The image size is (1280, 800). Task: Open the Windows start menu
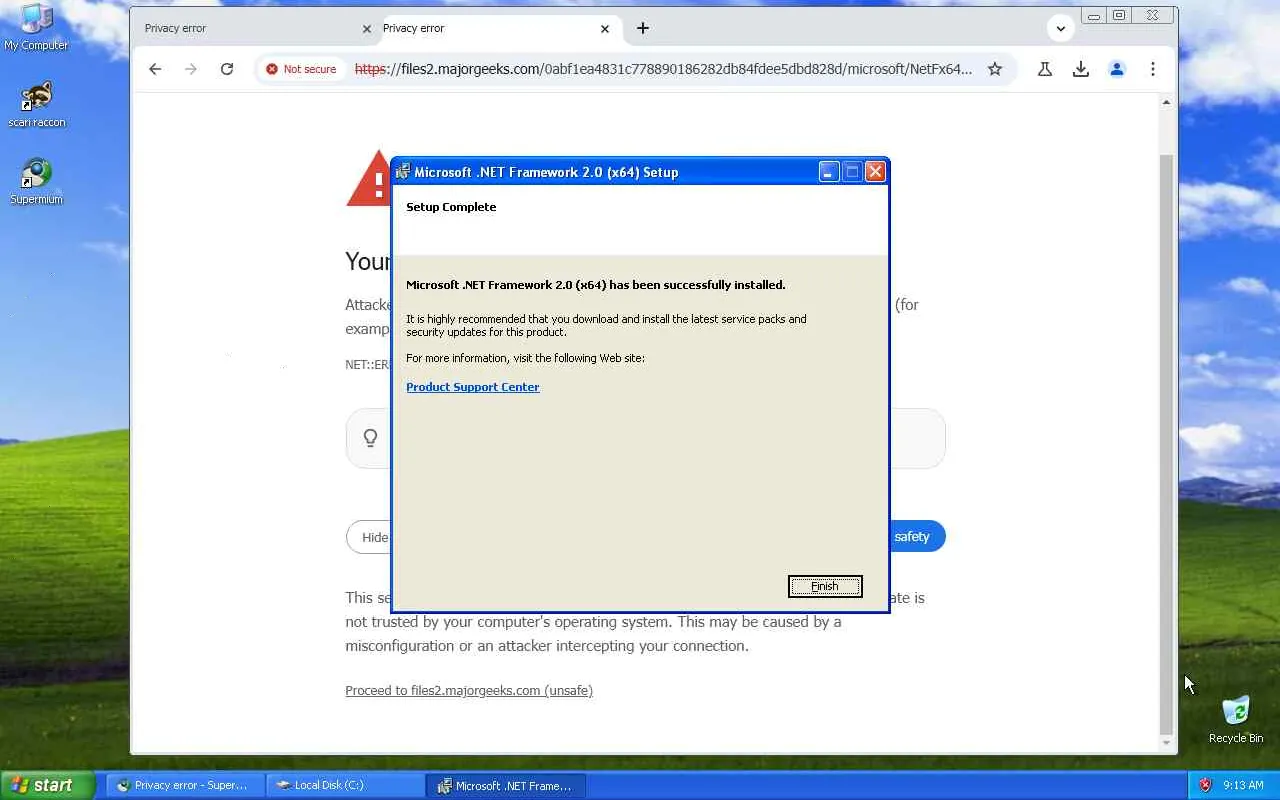pyautogui.click(x=47, y=785)
